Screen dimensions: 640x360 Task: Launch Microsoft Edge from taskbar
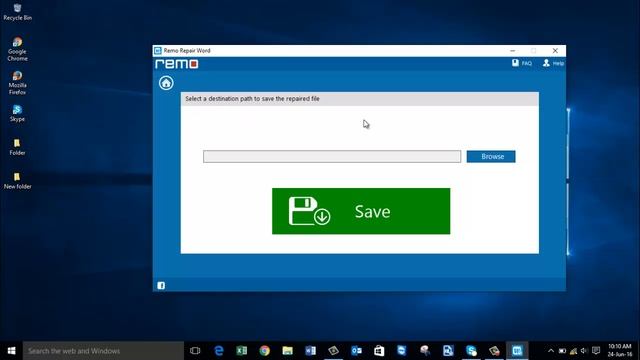(x=219, y=351)
